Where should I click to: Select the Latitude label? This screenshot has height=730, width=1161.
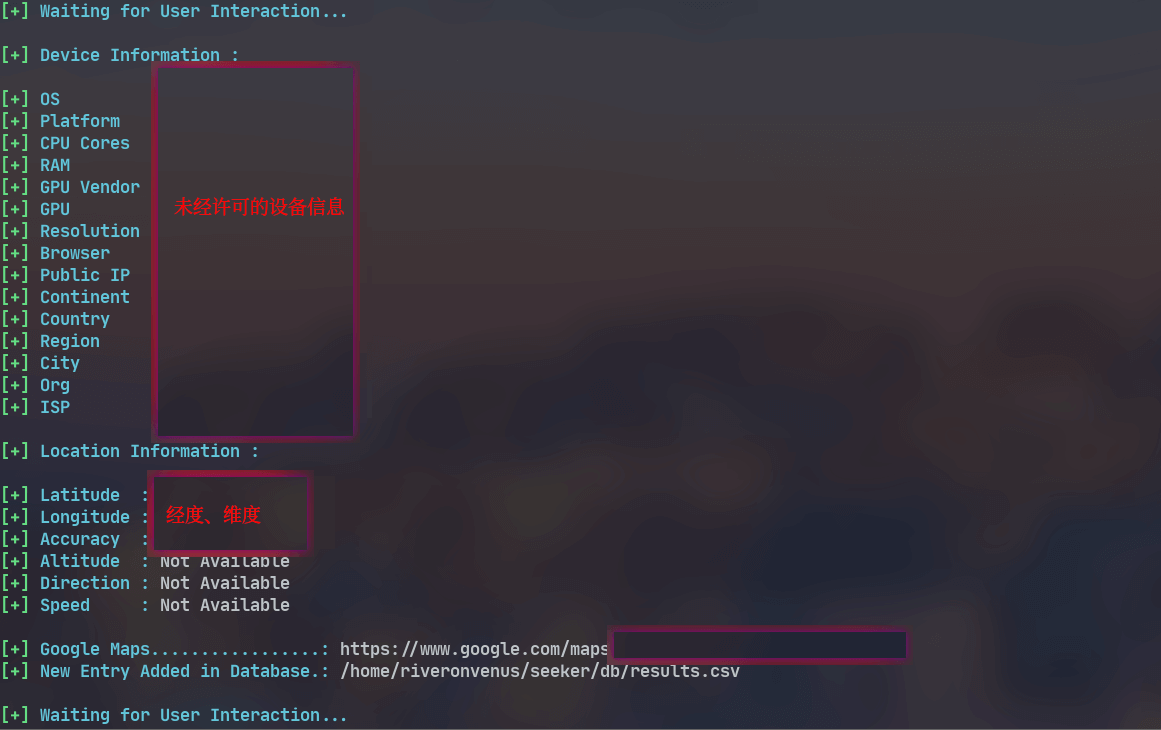point(79,495)
